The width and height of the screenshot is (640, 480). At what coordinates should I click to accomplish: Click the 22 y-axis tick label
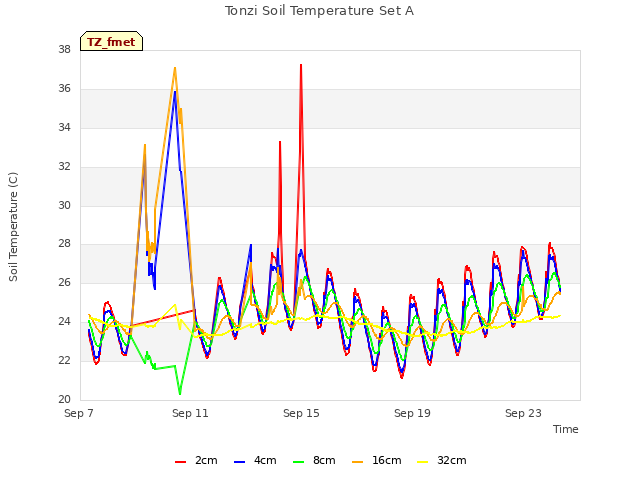tap(64, 360)
